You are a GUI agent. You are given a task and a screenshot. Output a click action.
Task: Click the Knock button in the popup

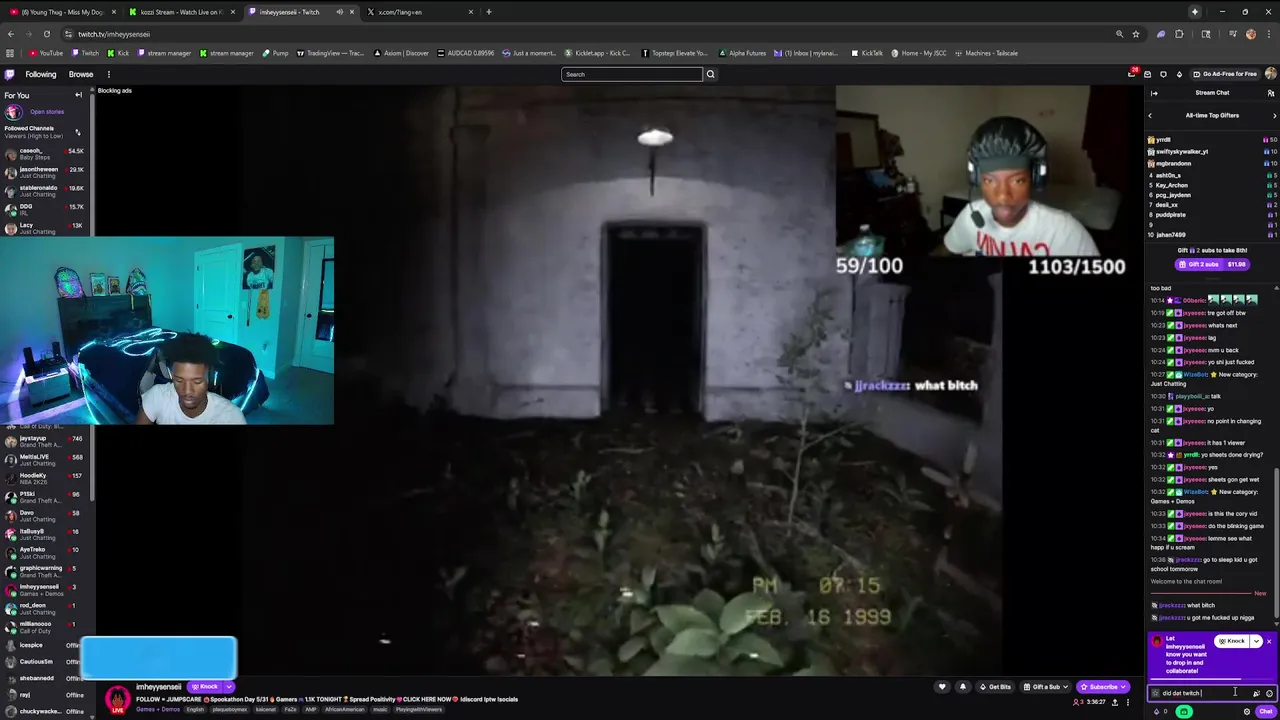click(1232, 641)
